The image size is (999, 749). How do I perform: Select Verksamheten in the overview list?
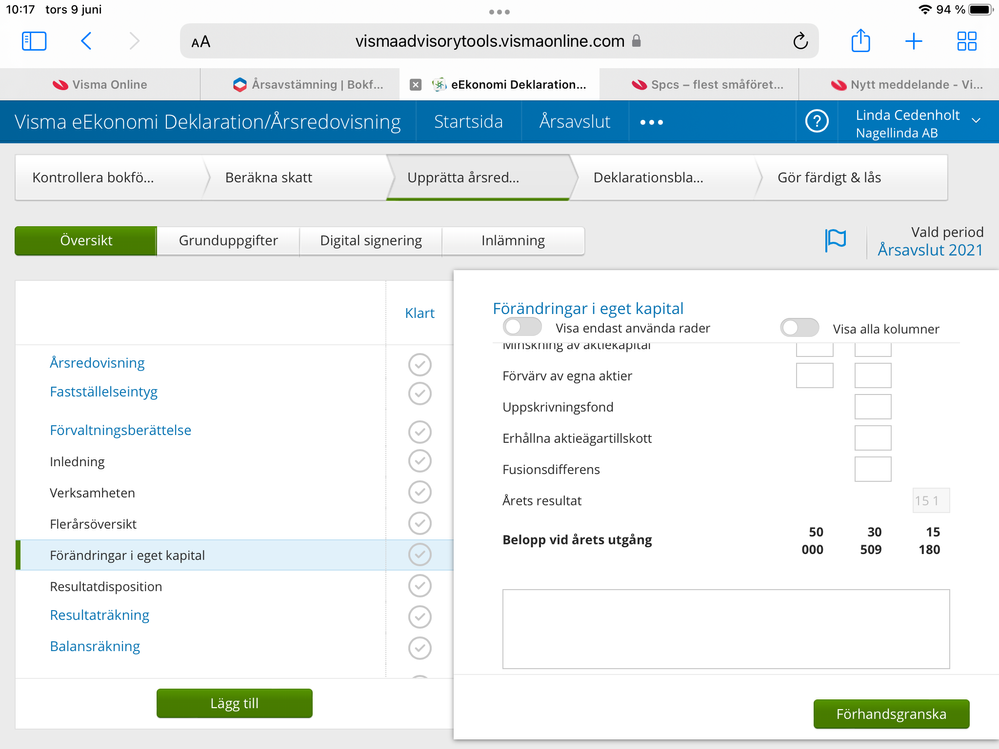click(x=92, y=493)
